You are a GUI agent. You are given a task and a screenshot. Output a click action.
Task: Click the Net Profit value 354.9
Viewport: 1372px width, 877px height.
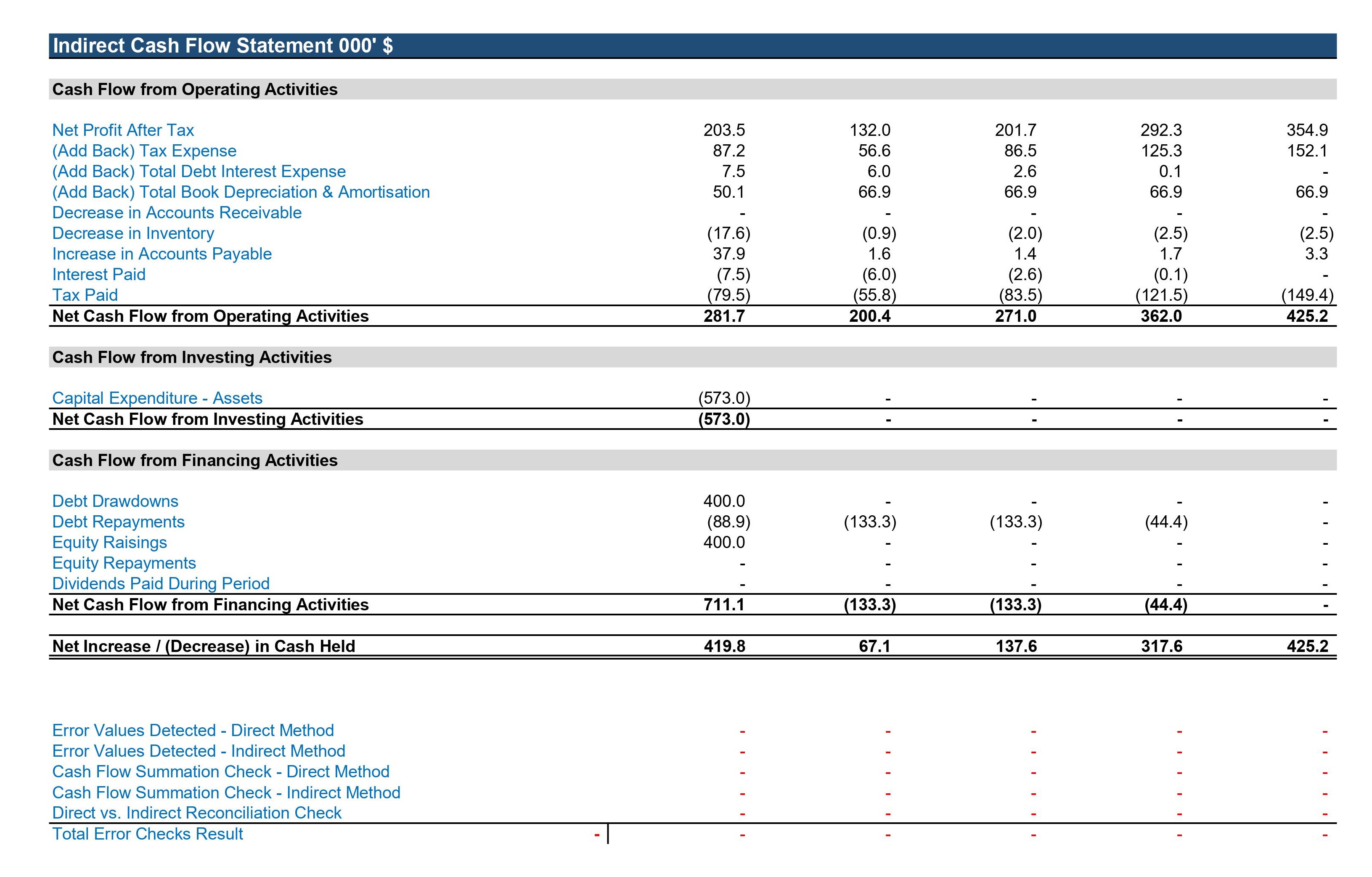coord(1307,130)
